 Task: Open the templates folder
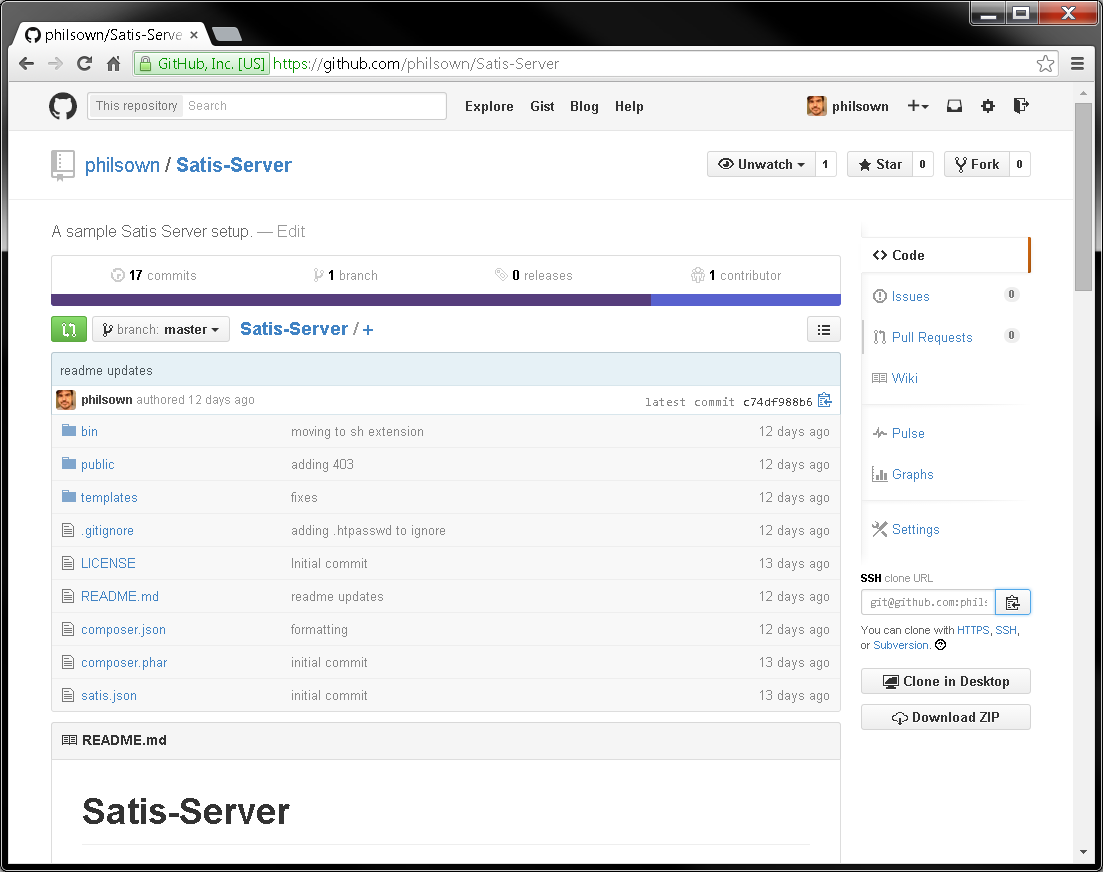109,498
